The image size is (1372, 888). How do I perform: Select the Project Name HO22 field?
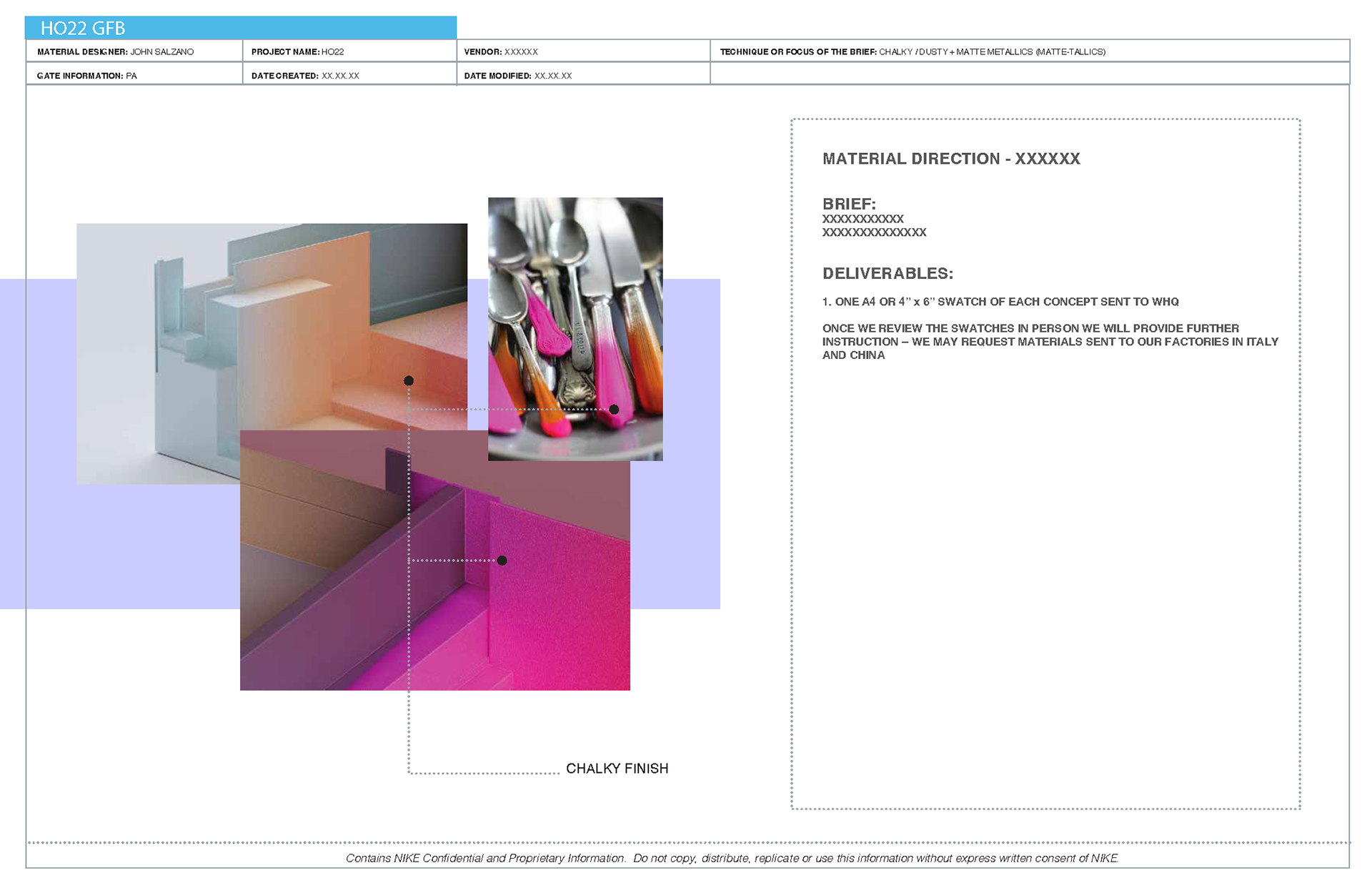point(298,51)
